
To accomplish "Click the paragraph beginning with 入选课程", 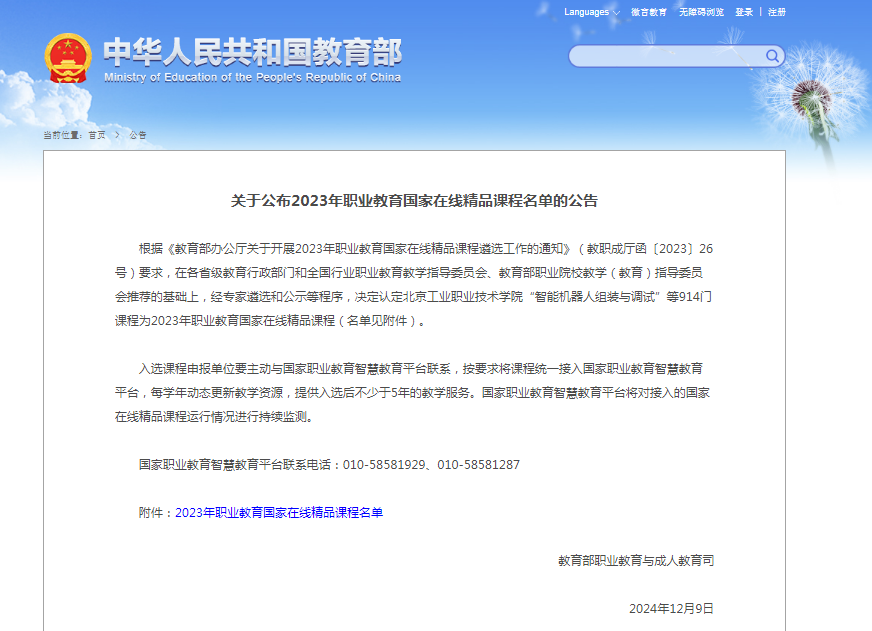I will (414, 393).
